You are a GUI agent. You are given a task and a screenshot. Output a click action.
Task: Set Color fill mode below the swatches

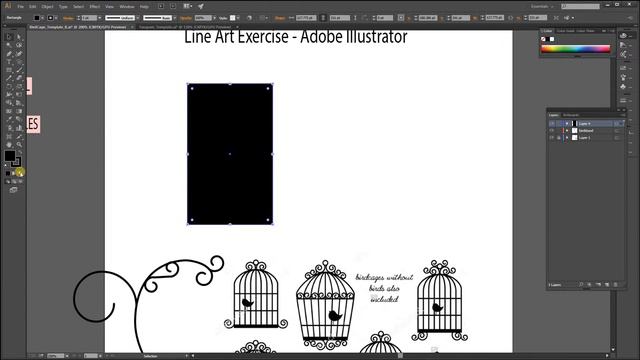[8, 173]
